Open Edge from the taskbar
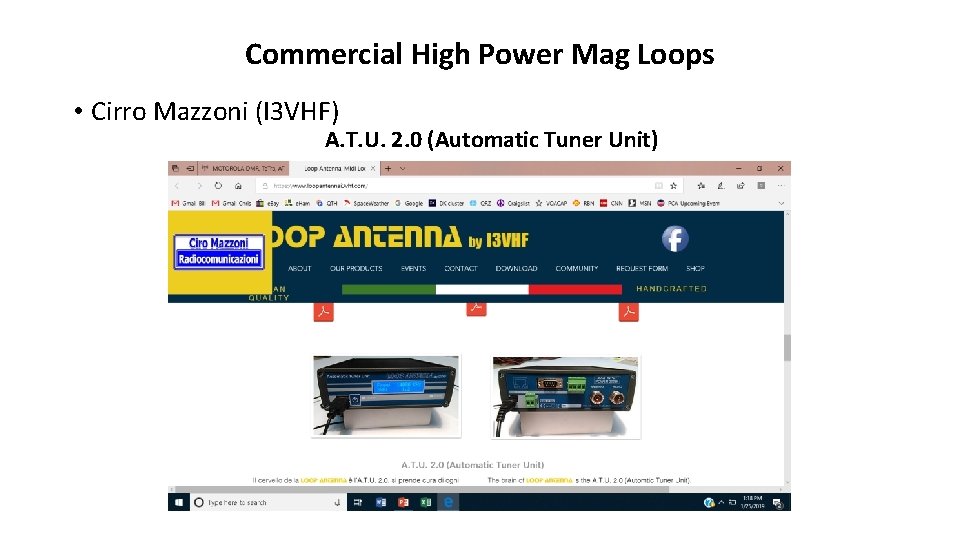This screenshot has height=540, width=960. click(448, 502)
